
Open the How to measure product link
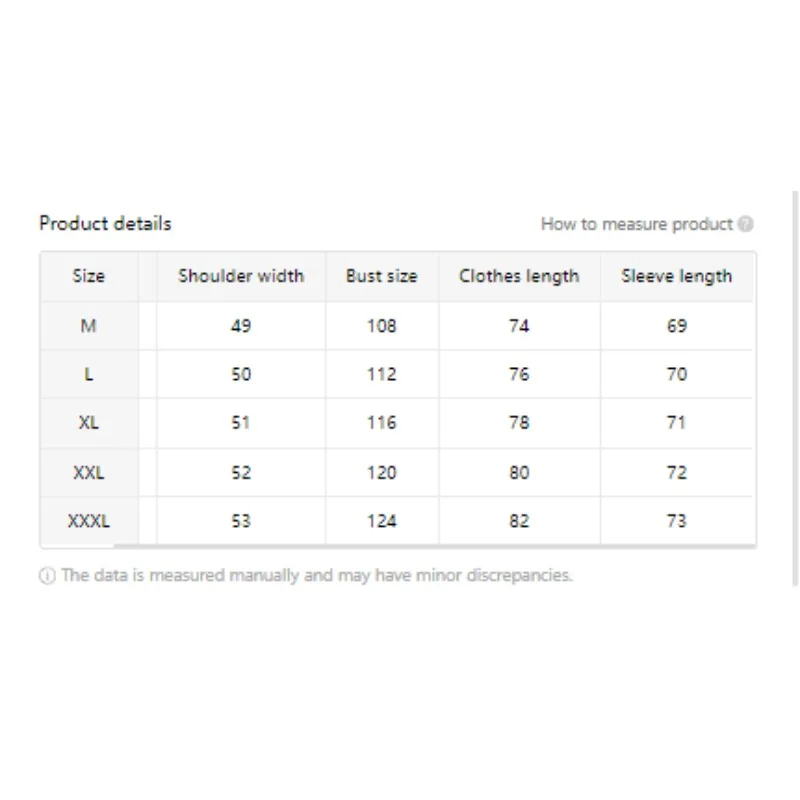pos(638,224)
